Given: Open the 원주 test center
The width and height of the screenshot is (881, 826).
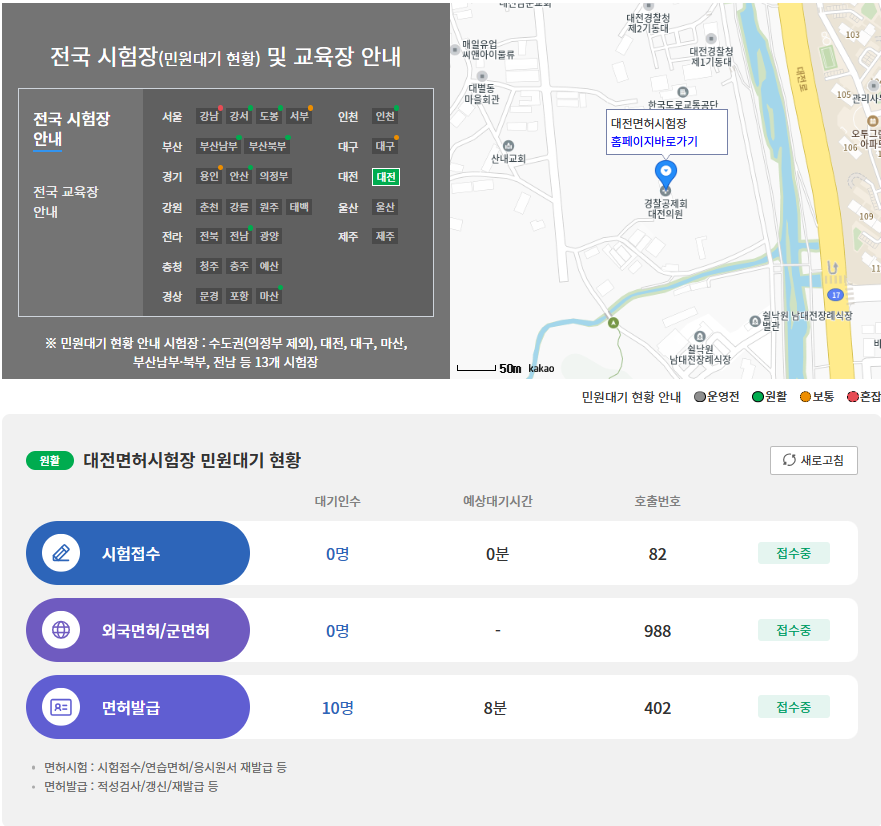Looking at the screenshot, I should point(269,207).
